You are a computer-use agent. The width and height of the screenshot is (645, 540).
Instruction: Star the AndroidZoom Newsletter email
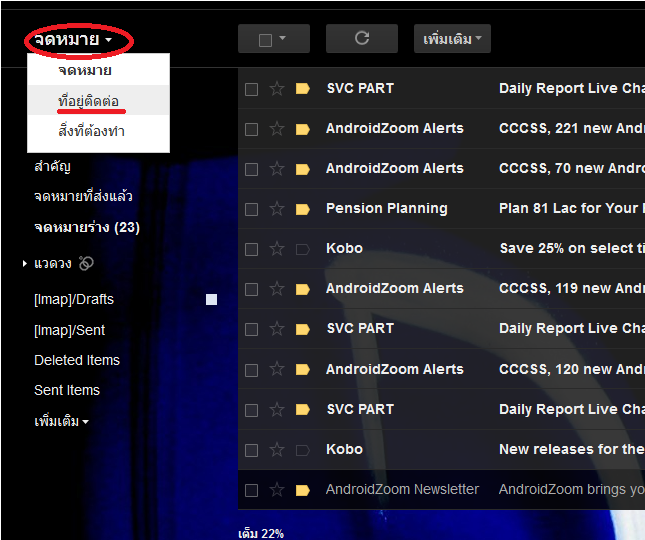click(277, 490)
